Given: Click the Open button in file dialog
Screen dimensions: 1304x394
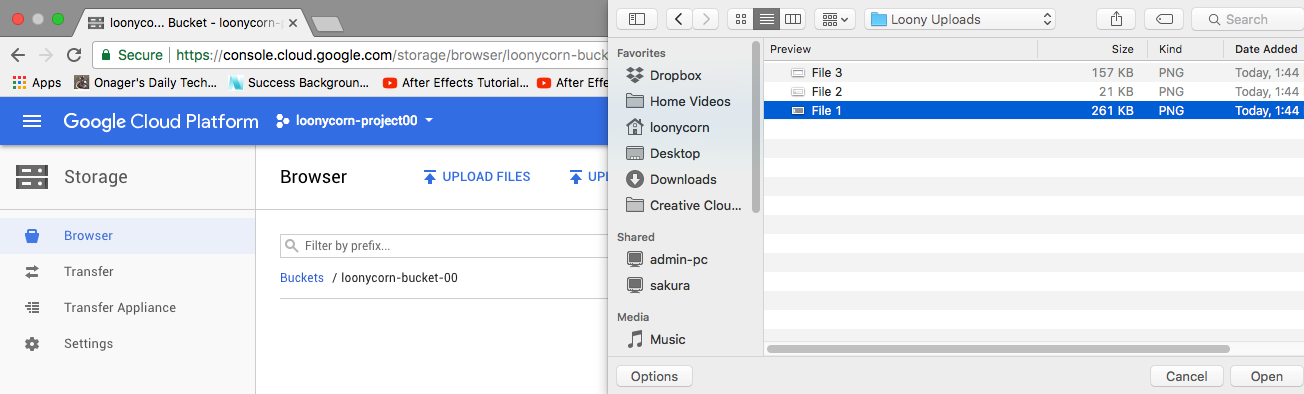Looking at the screenshot, I should (x=1266, y=377).
